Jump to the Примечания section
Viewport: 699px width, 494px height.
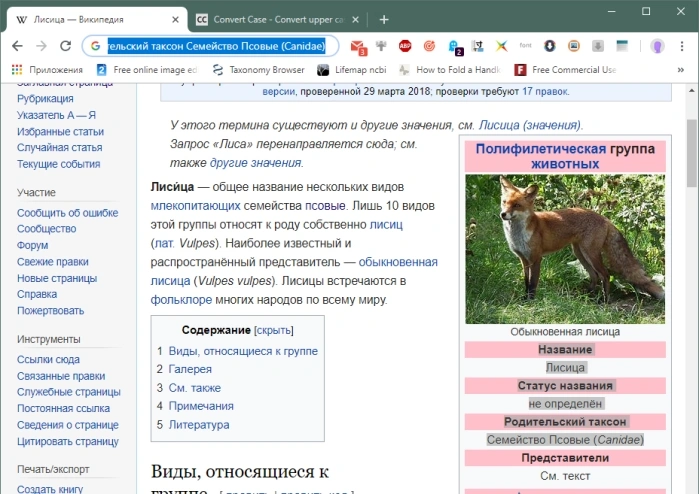201,406
